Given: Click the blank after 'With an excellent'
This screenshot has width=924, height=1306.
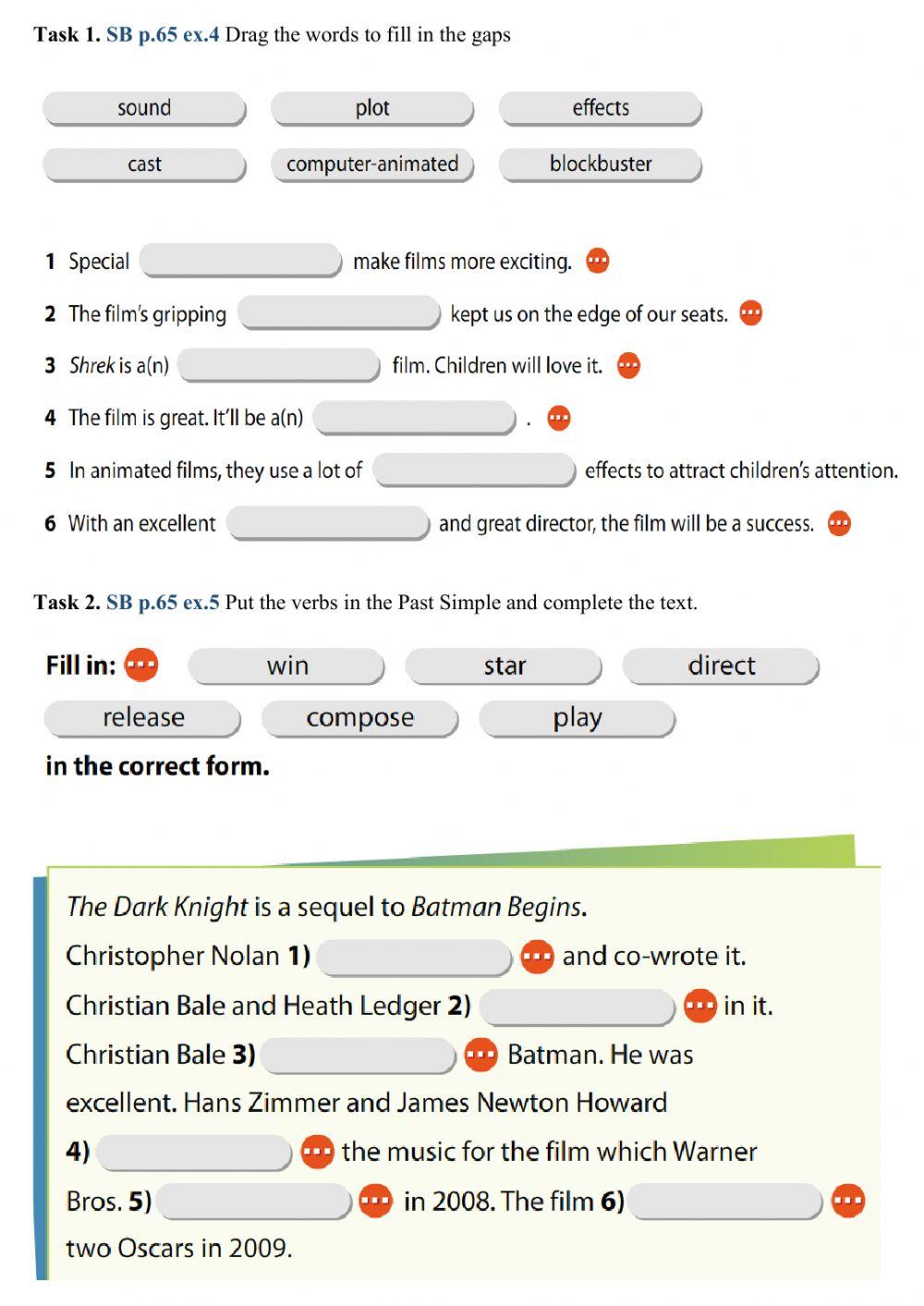Looking at the screenshot, I should click(x=328, y=523).
